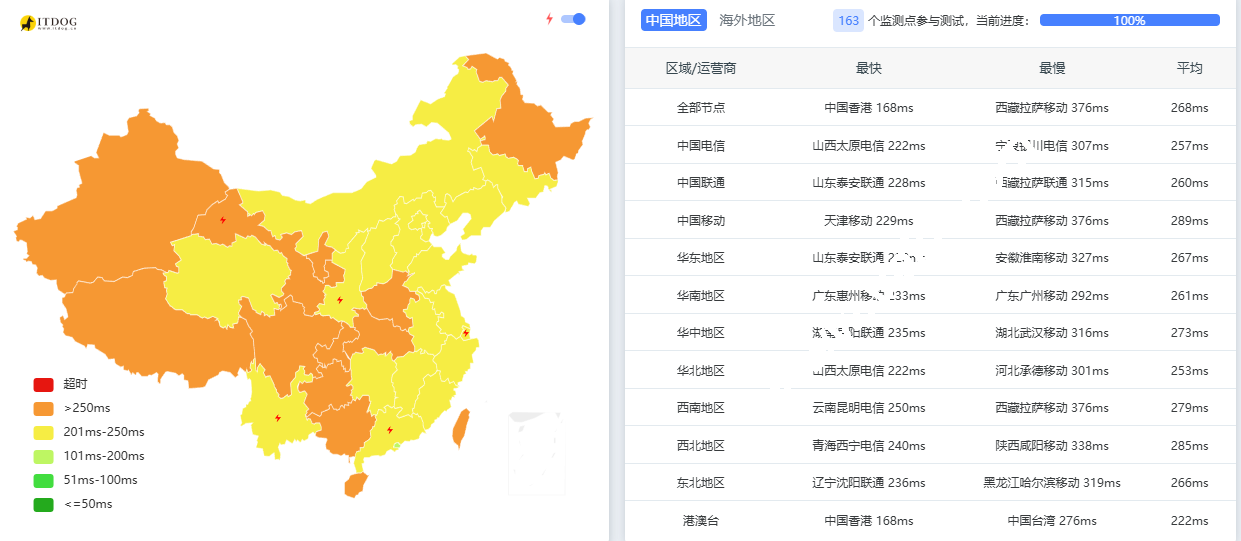The image size is (1241, 541).
Task: Click the red lightning icon beside the toggle
Action: (x=549, y=19)
